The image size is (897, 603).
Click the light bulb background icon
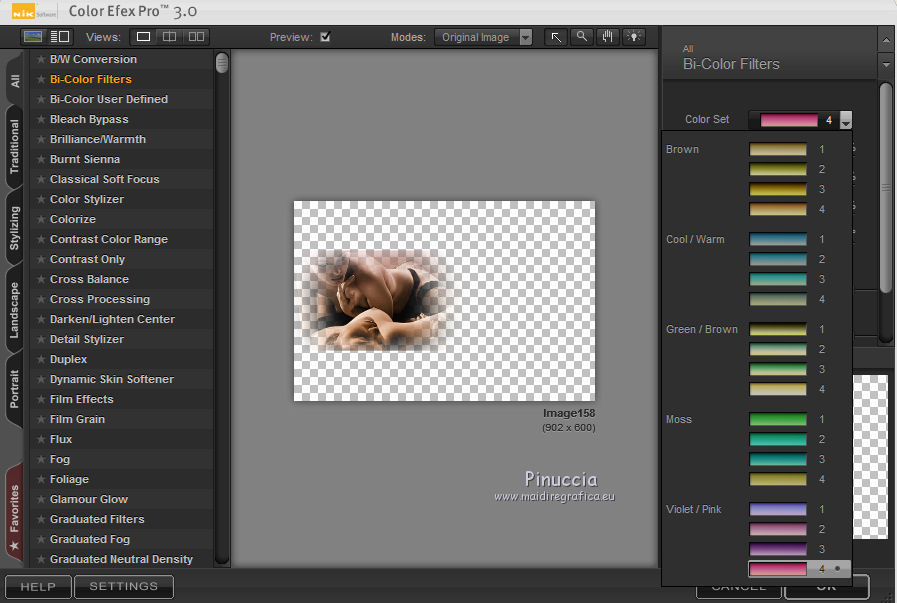pyautogui.click(x=634, y=37)
